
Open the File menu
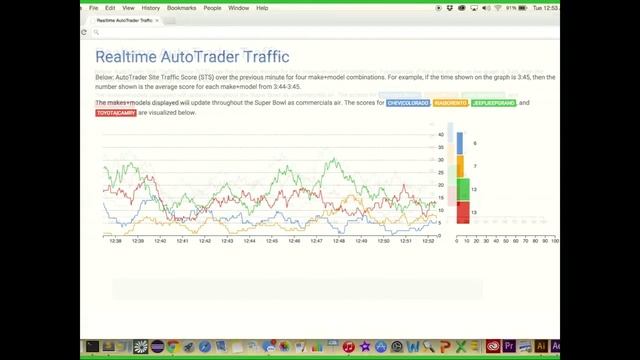(x=93, y=8)
